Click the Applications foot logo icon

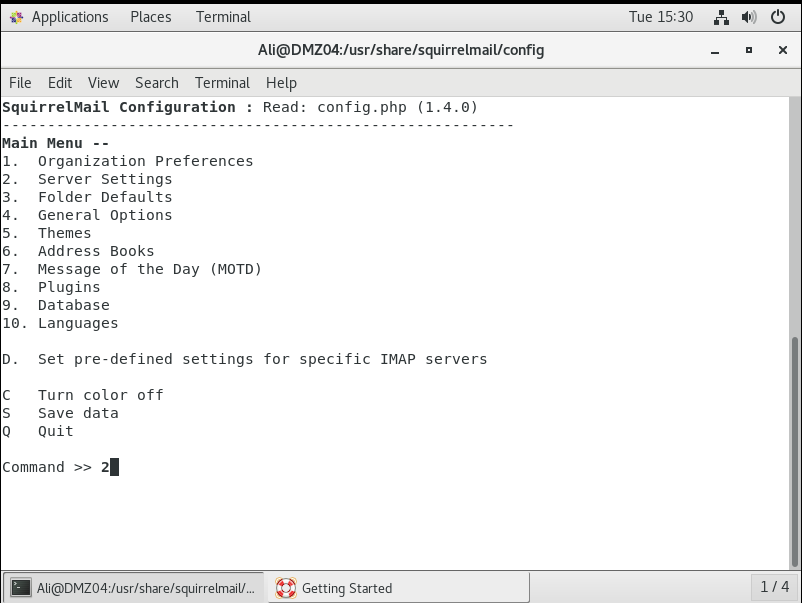click(16, 17)
